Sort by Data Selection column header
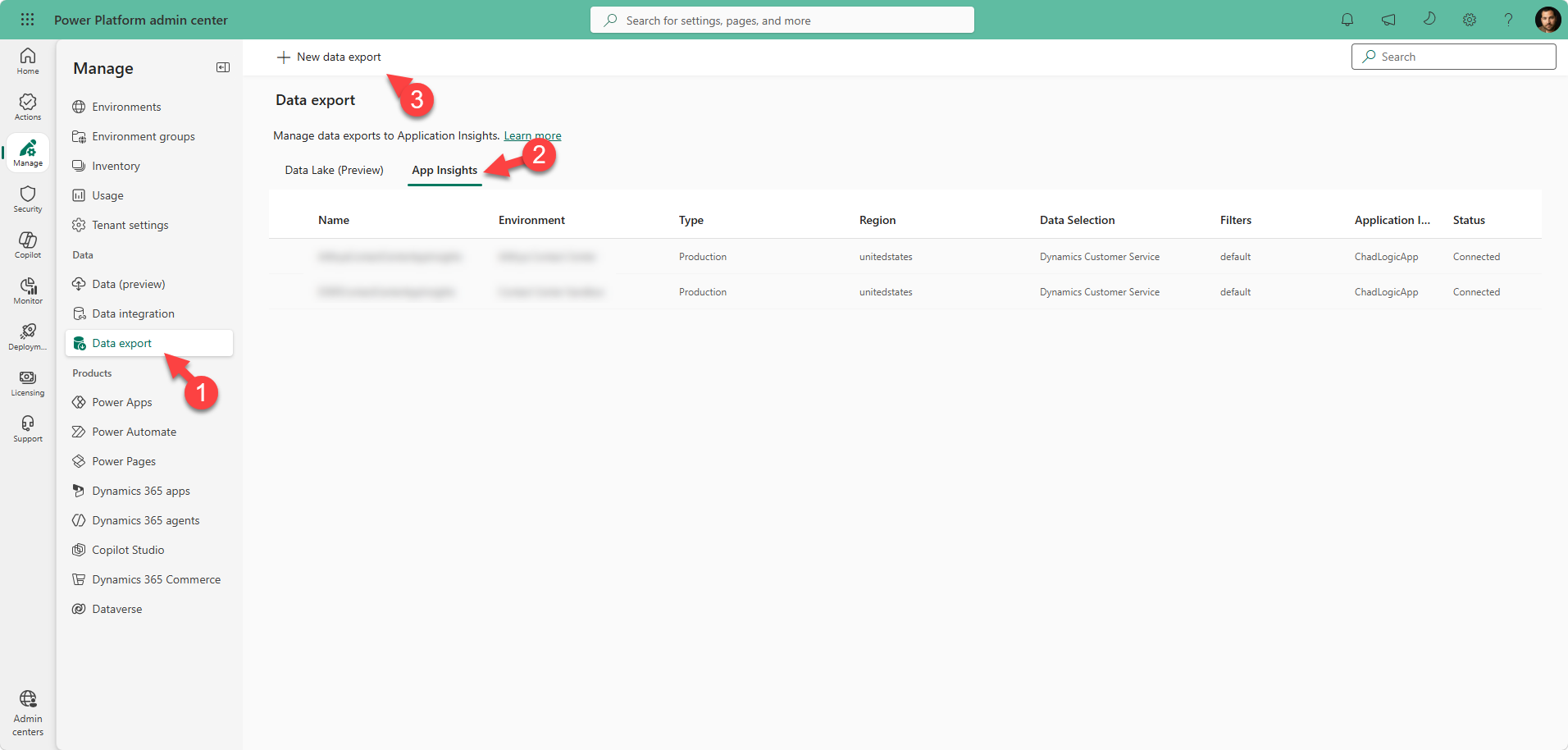Image resolution: width=1568 pixels, height=750 pixels. [1077, 220]
